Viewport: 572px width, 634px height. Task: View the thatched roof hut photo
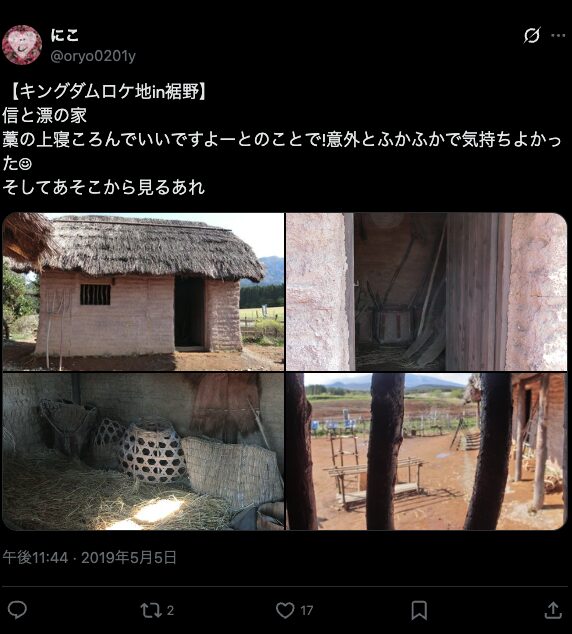click(x=143, y=292)
